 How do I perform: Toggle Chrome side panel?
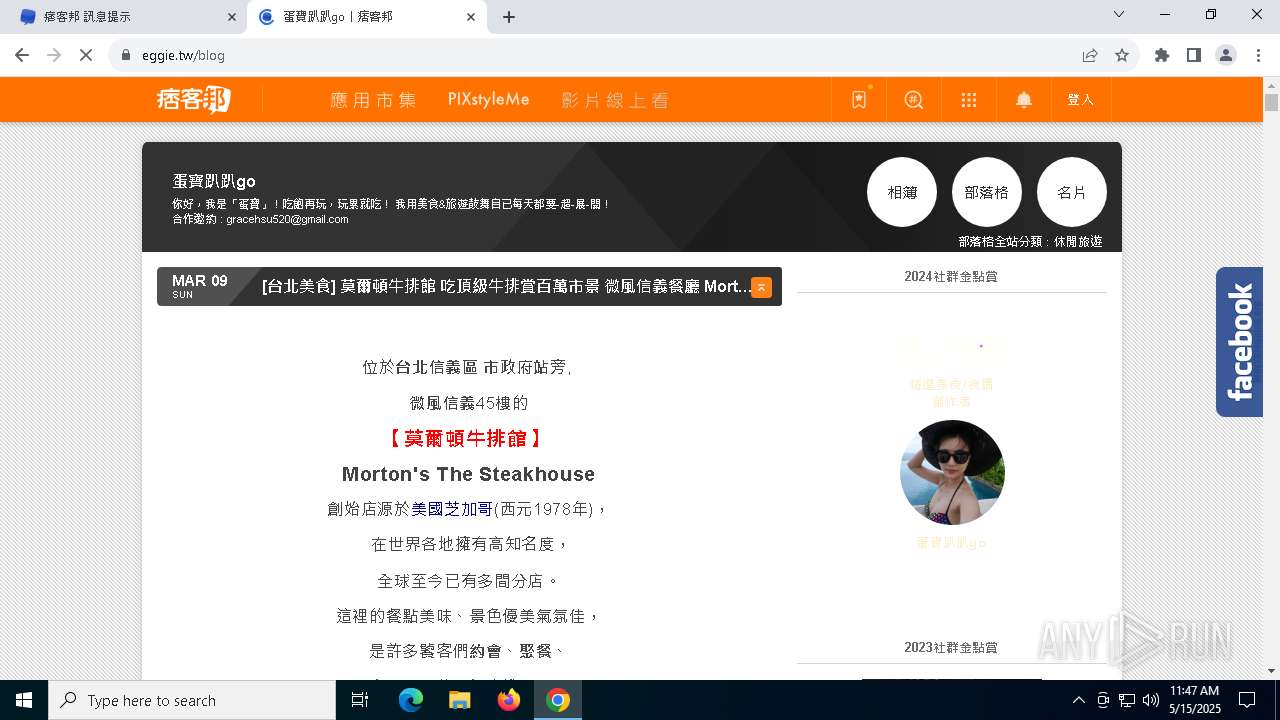pyautogui.click(x=1194, y=55)
